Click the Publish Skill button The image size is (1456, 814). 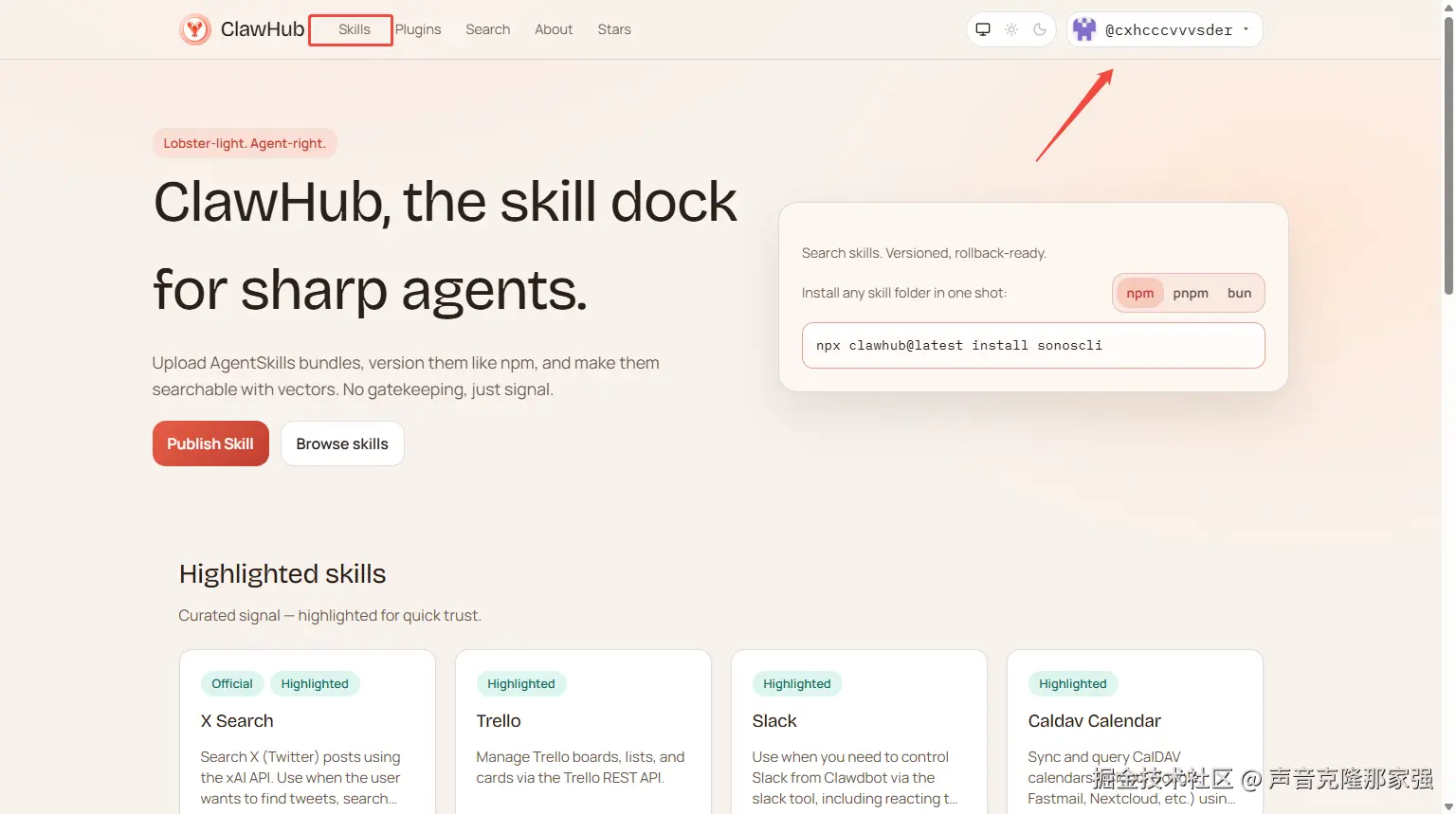pos(210,443)
